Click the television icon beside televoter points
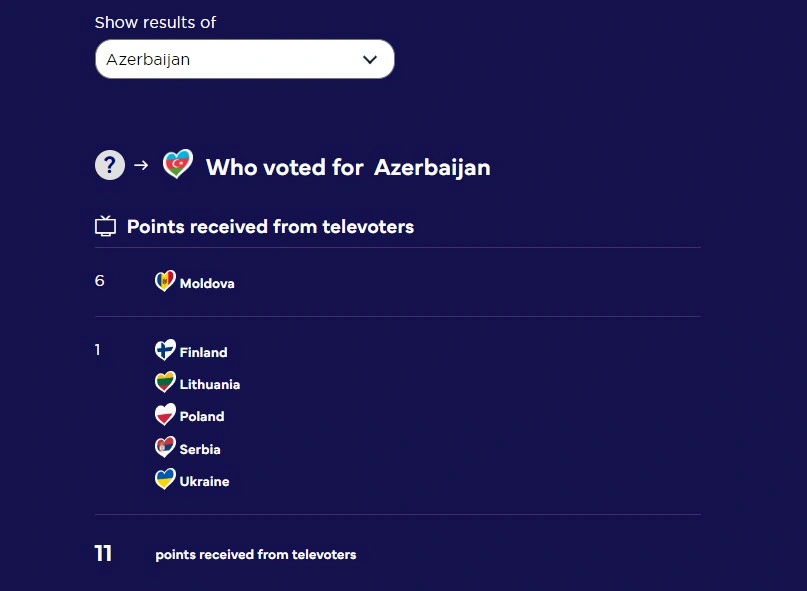 click(105, 227)
